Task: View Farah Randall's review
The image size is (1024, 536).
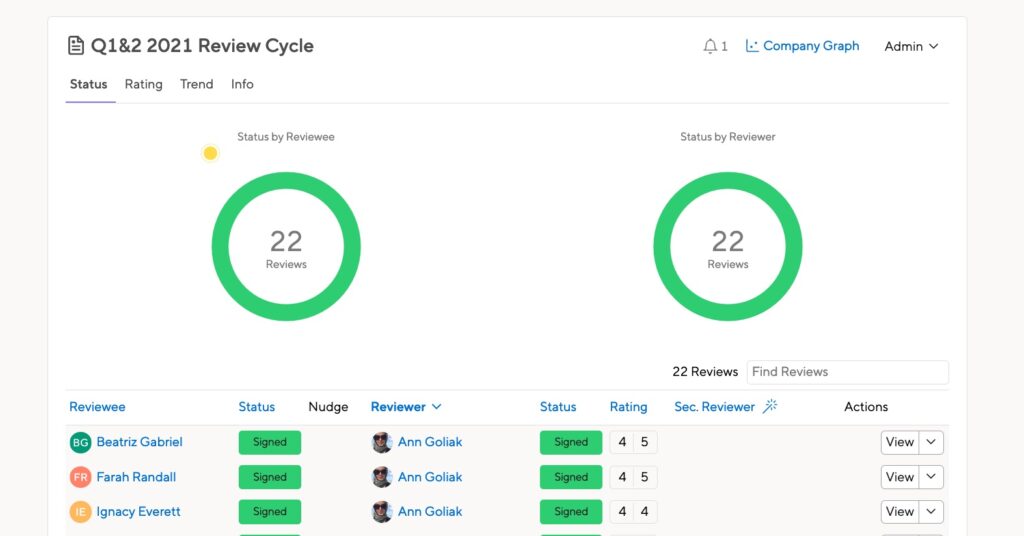Action: coord(900,477)
